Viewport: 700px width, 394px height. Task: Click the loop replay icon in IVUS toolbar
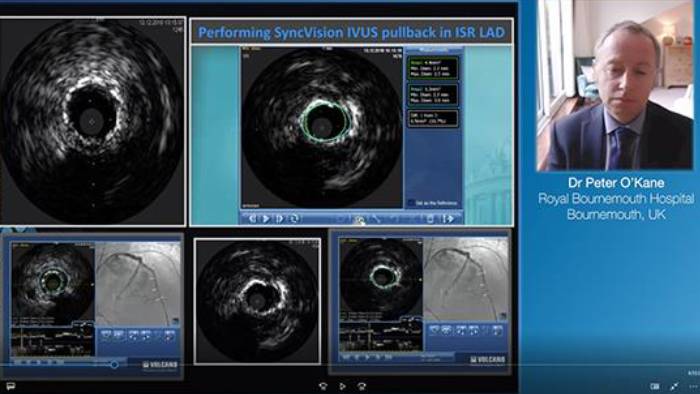pos(294,219)
